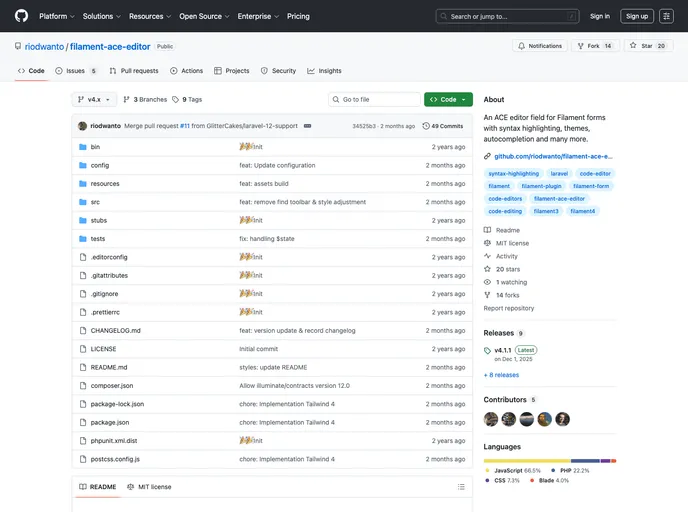688x512 pixels.
Task: Click the + 8 releases link
Action: coord(501,375)
